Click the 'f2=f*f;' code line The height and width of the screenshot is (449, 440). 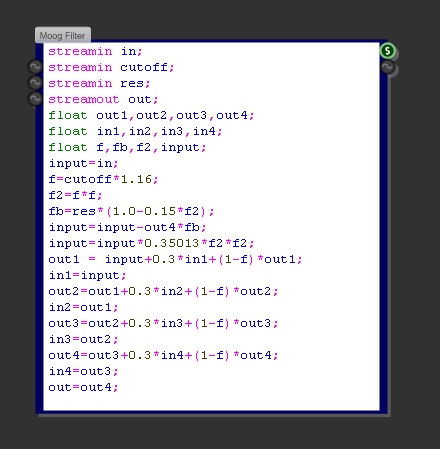click(75, 195)
